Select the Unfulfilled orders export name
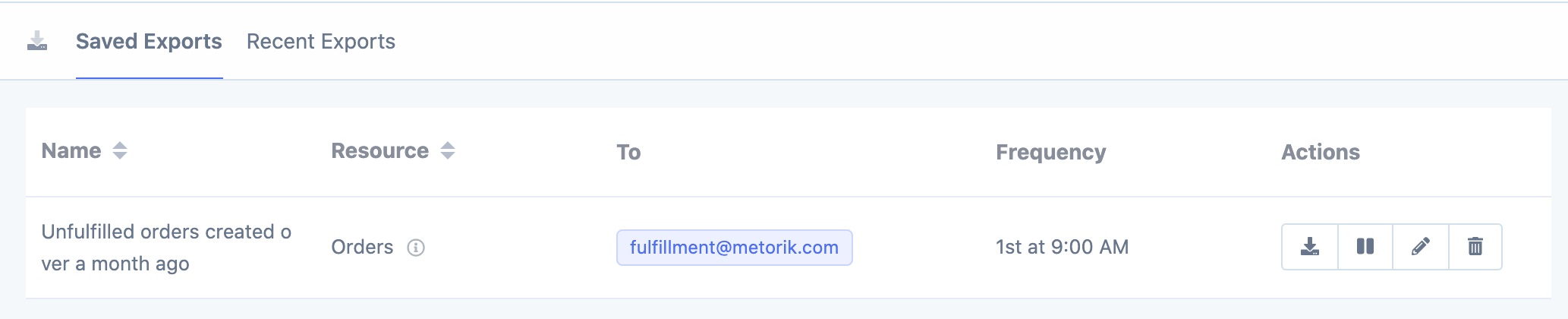1568x319 pixels. [x=166, y=248]
